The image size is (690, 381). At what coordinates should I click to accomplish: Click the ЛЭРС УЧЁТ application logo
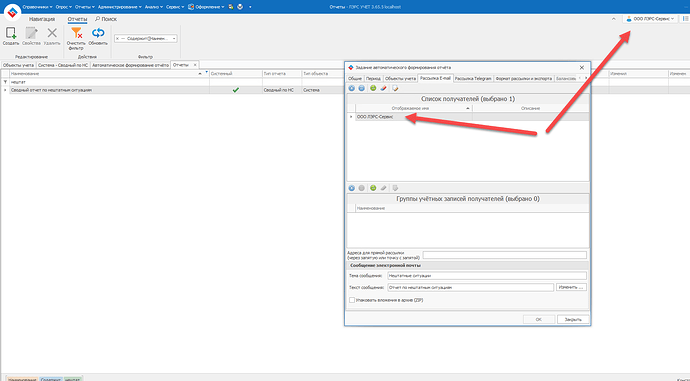(12, 12)
